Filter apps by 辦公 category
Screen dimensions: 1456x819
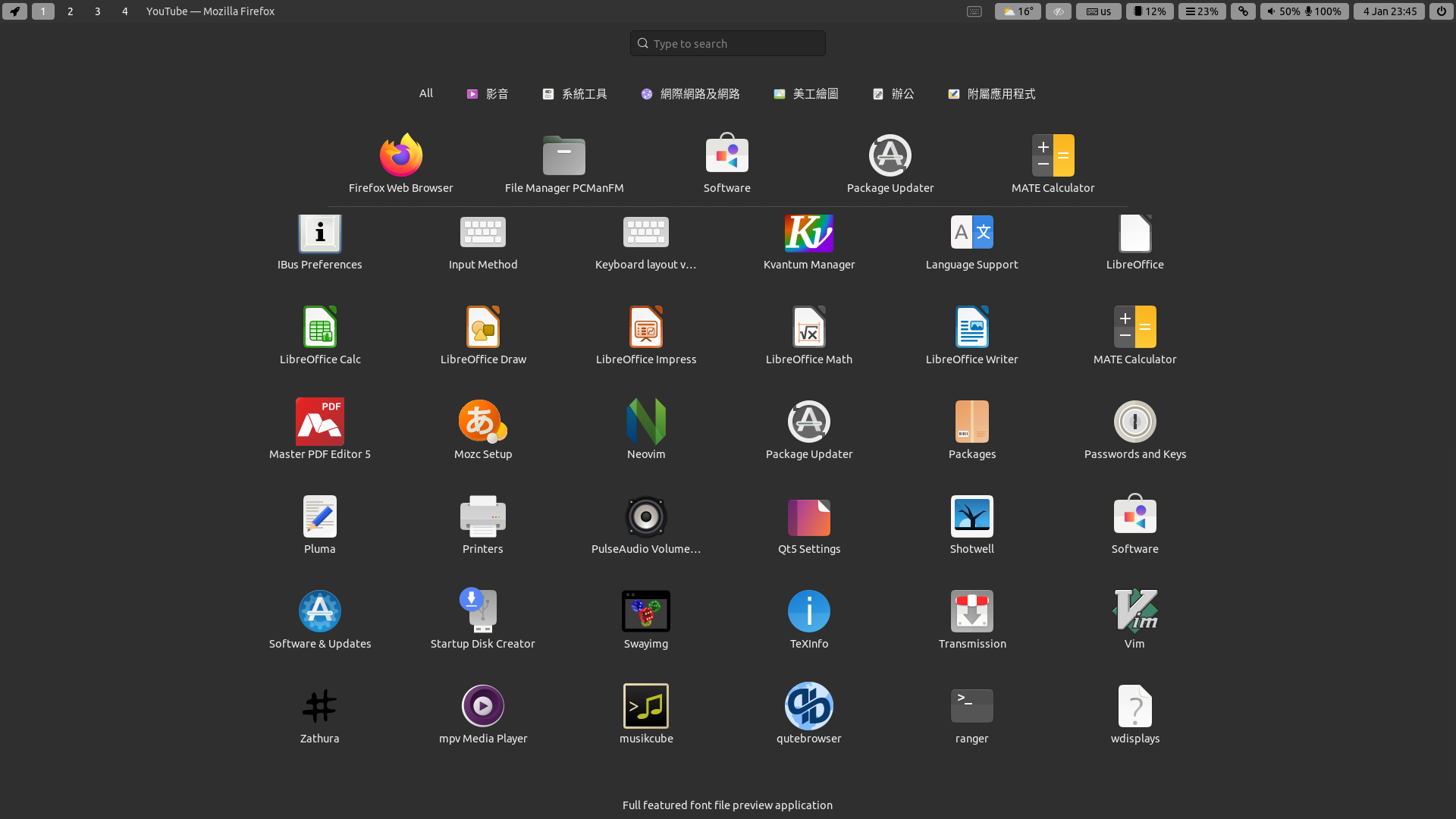[893, 94]
